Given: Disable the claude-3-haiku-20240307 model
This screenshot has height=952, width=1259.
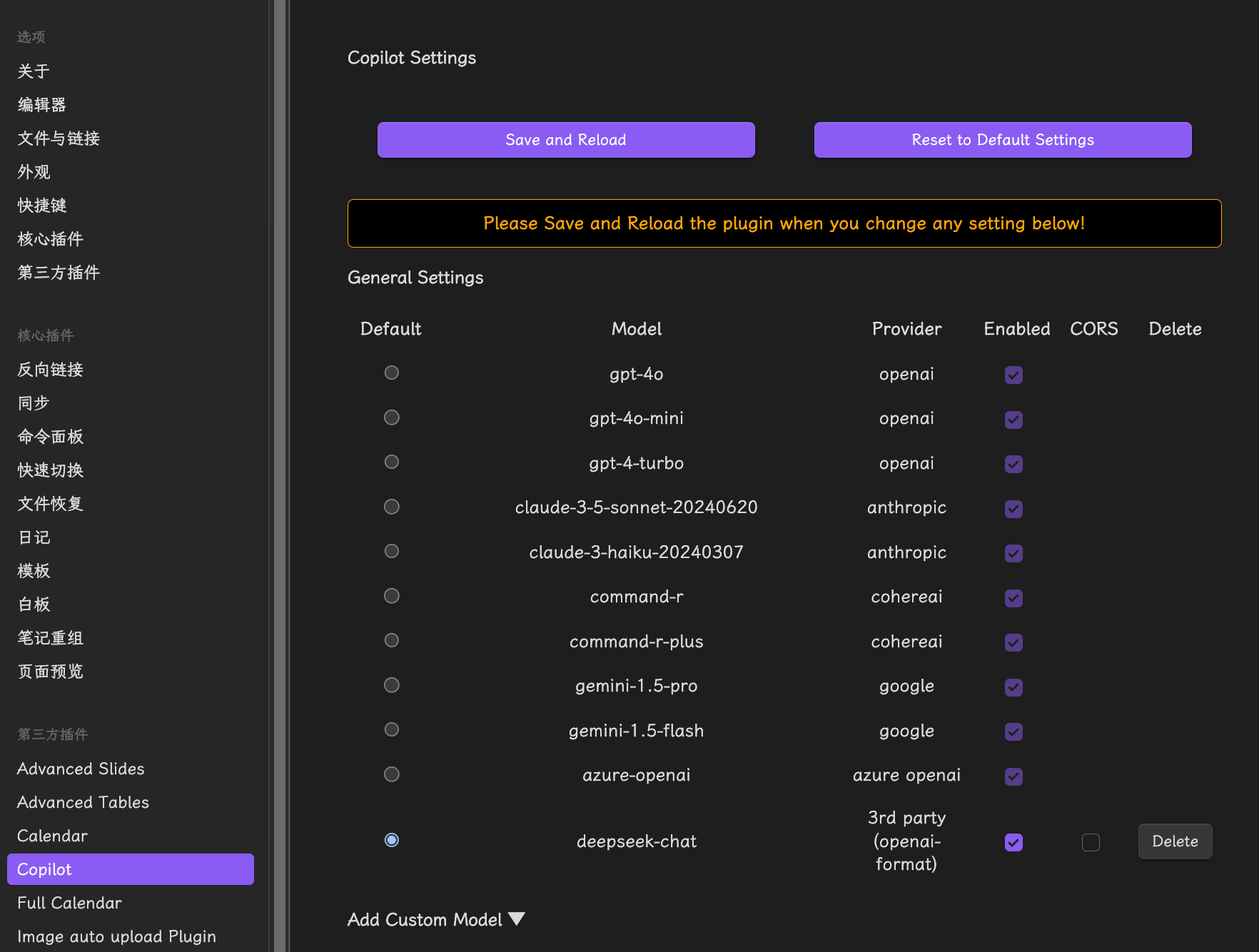Looking at the screenshot, I should pyautogui.click(x=1013, y=553).
